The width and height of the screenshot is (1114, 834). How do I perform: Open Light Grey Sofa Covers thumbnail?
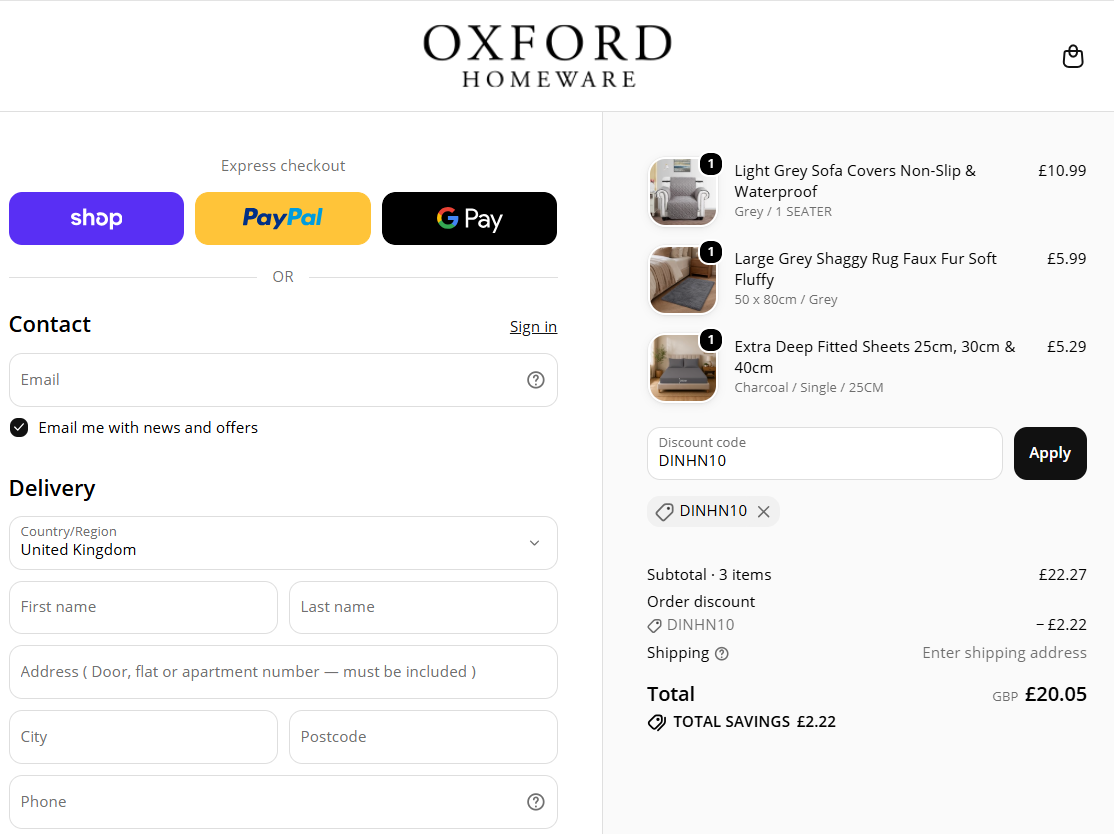pyautogui.click(x=683, y=192)
